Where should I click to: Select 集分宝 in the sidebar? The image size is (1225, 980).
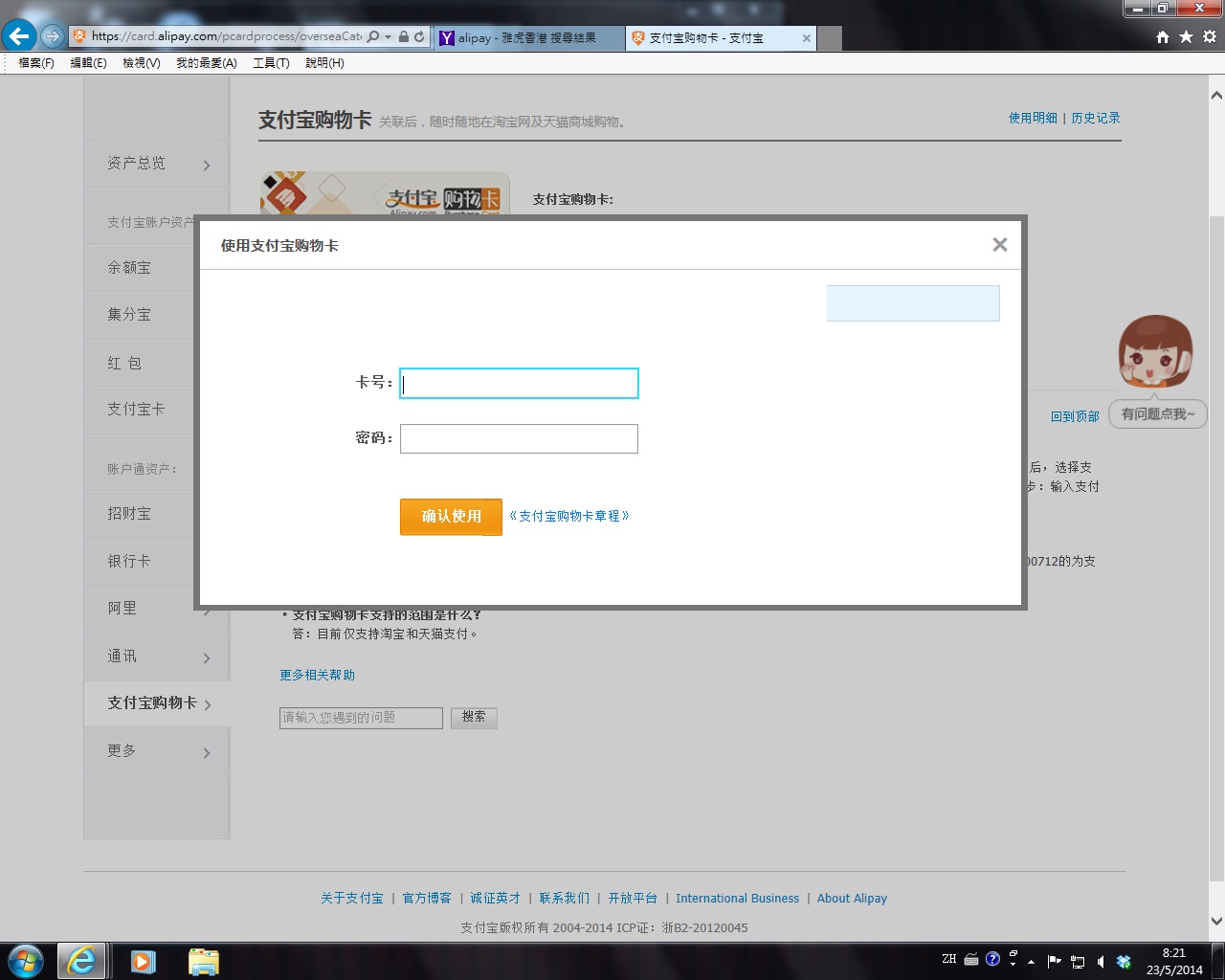pos(129,315)
